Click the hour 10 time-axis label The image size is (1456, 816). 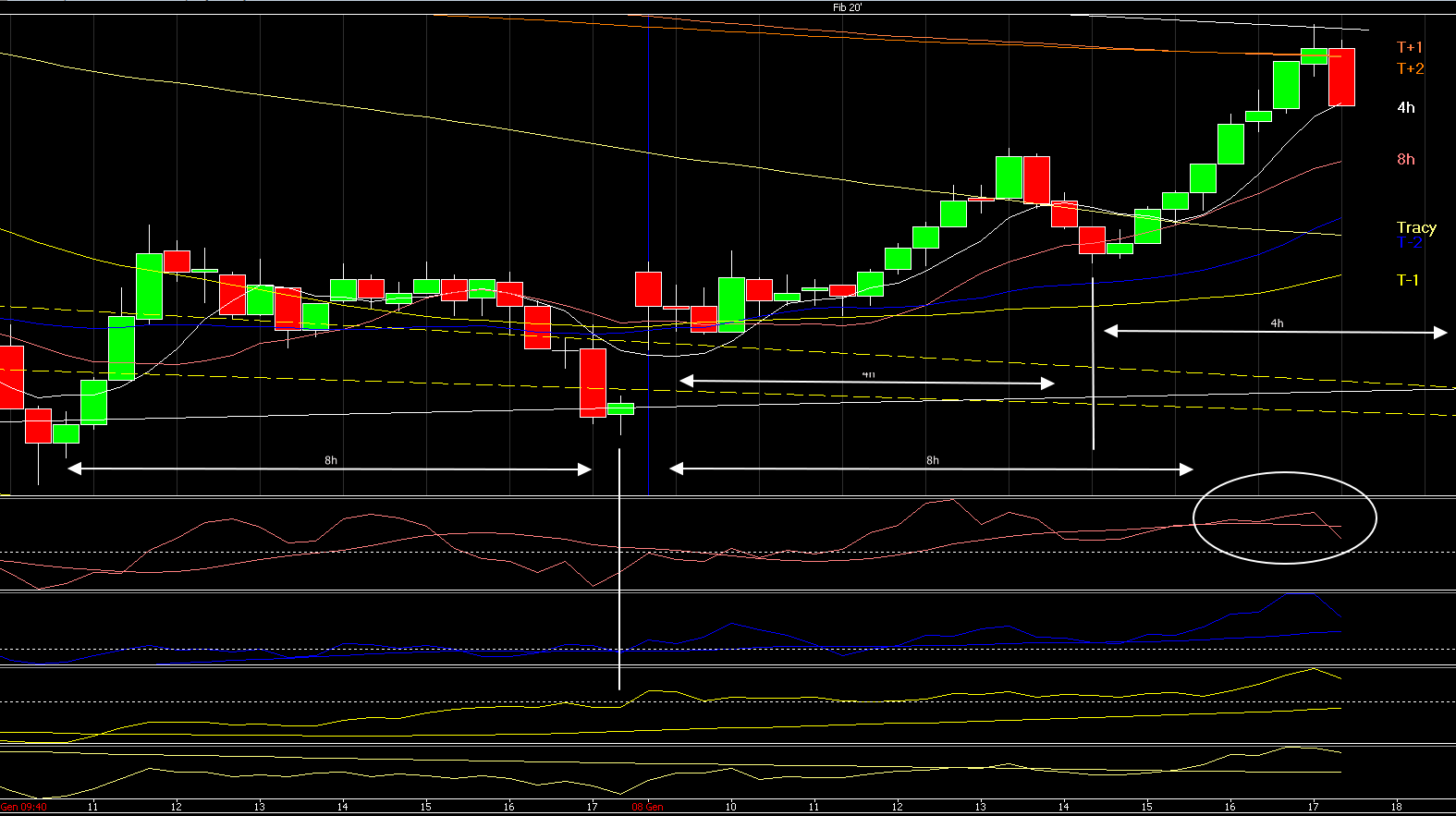click(x=730, y=807)
